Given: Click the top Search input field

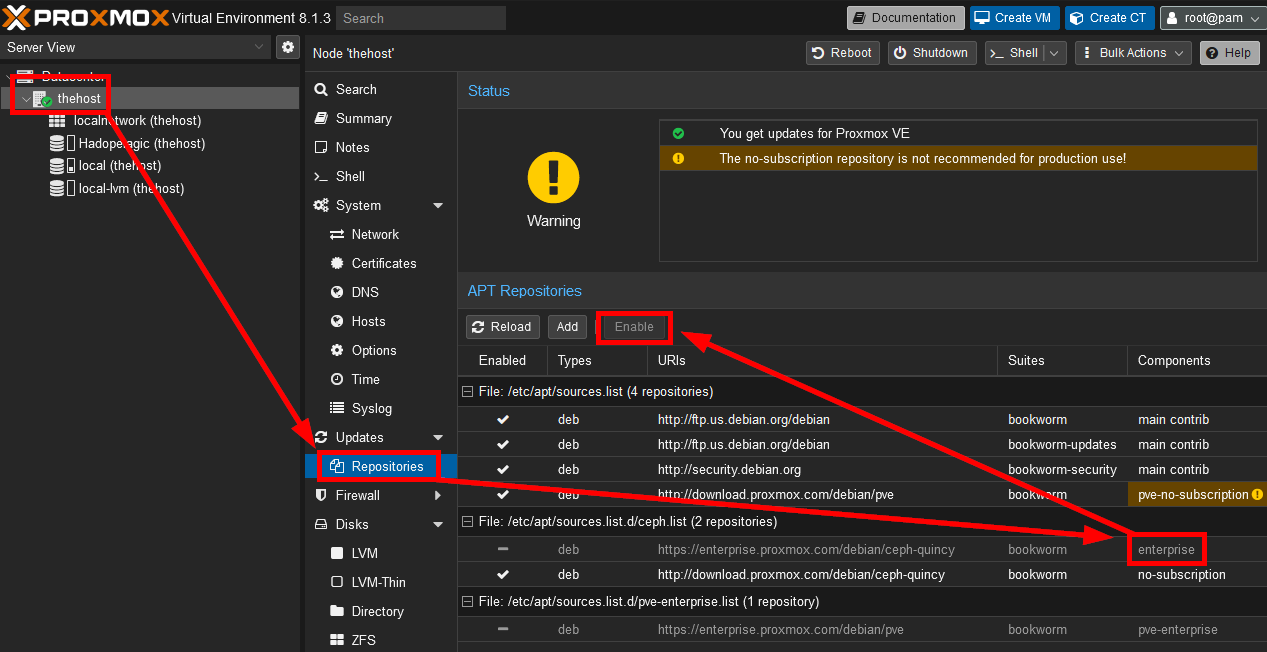Looking at the screenshot, I should click(420, 18).
